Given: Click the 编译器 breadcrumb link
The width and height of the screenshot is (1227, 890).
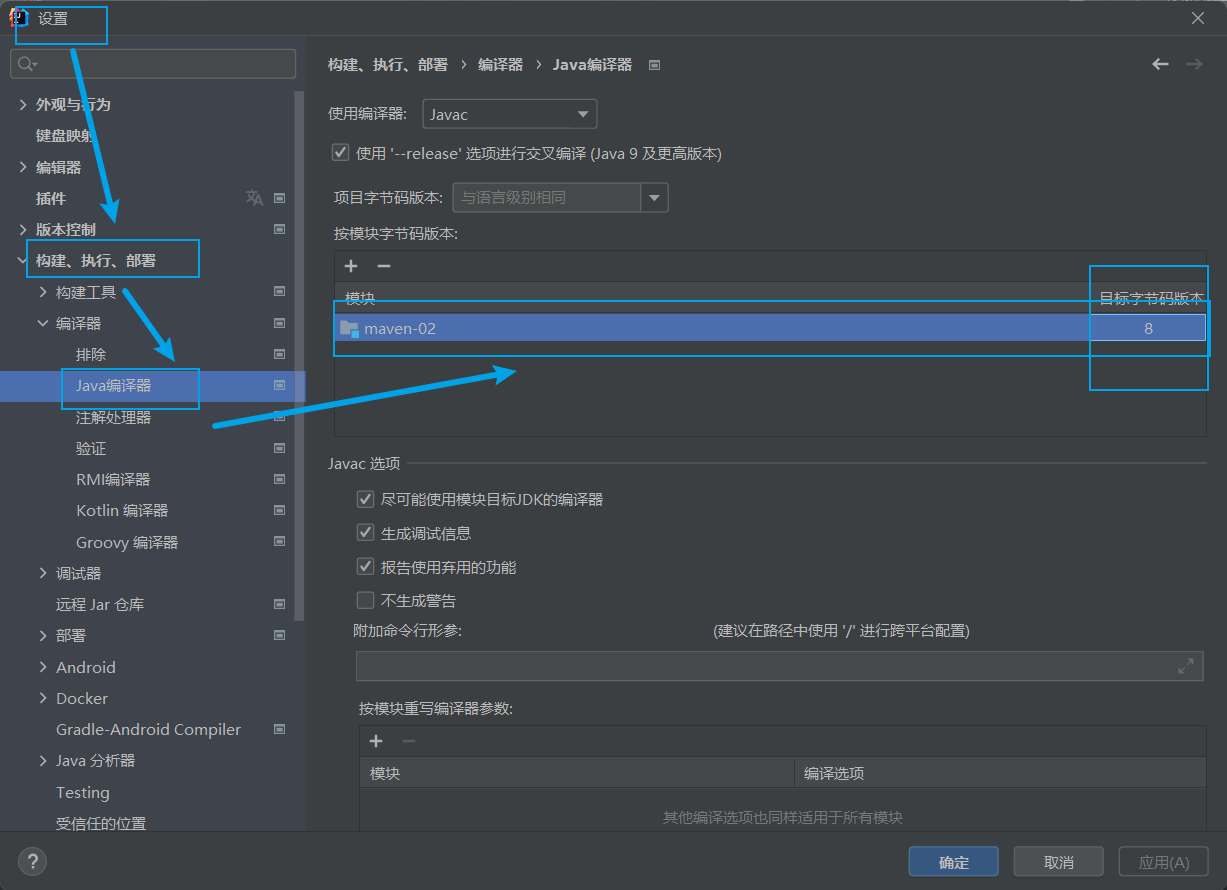Looking at the screenshot, I should [x=500, y=64].
